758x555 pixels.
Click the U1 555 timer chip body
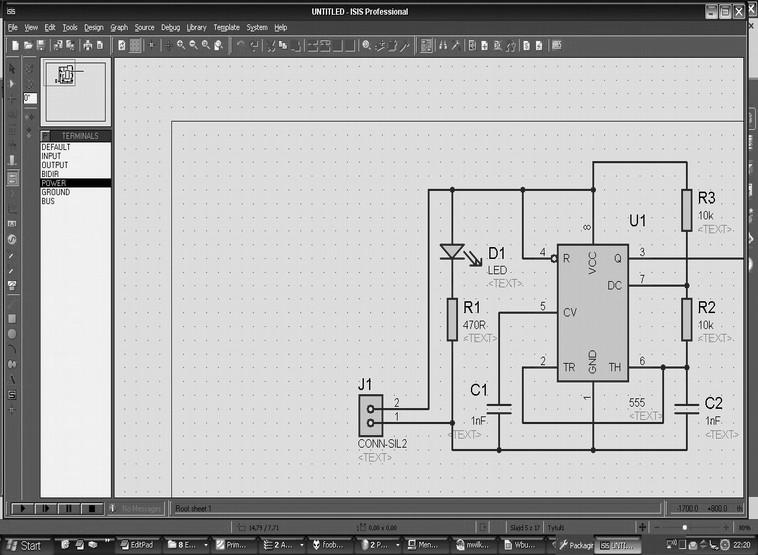pyautogui.click(x=593, y=313)
